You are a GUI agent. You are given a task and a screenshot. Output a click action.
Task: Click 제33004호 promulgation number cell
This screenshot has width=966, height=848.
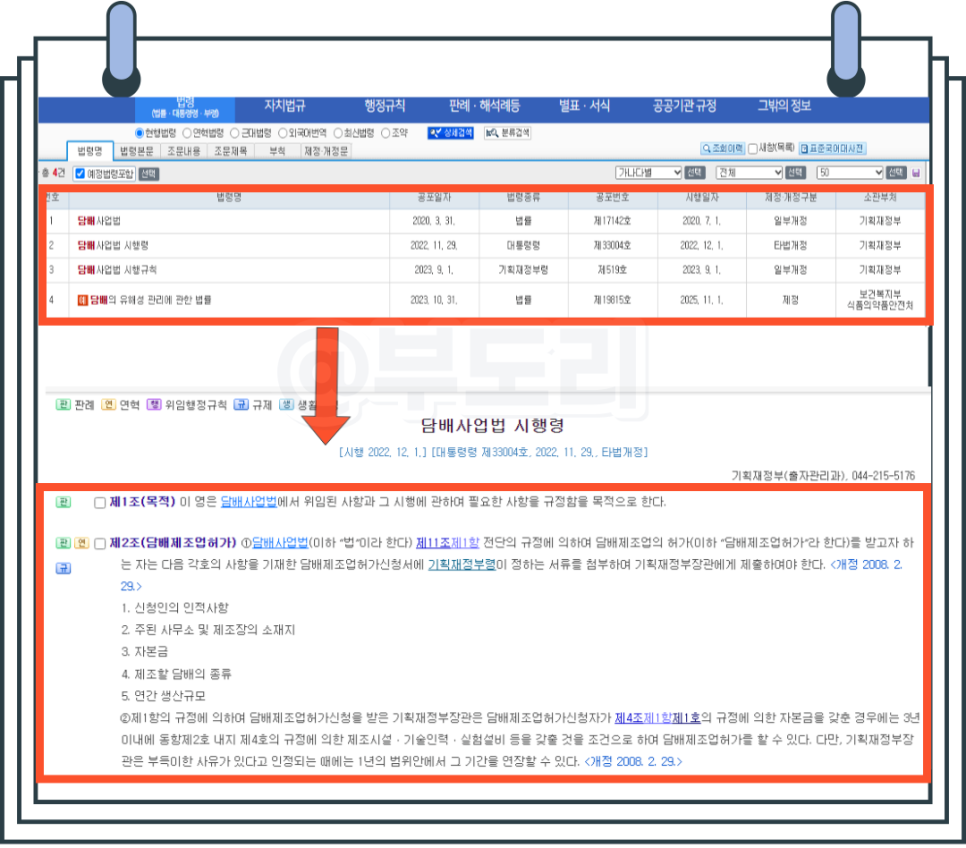point(612,245)
